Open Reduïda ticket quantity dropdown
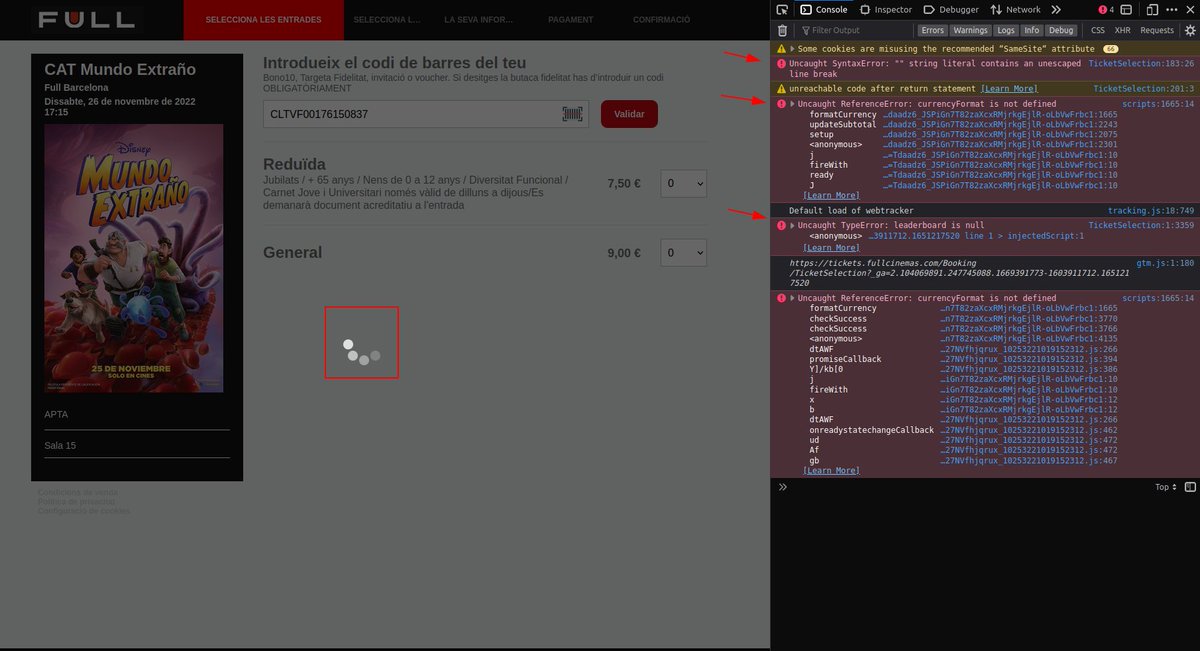This screenshot has height=651, width=1200. [x=684, y=183]
